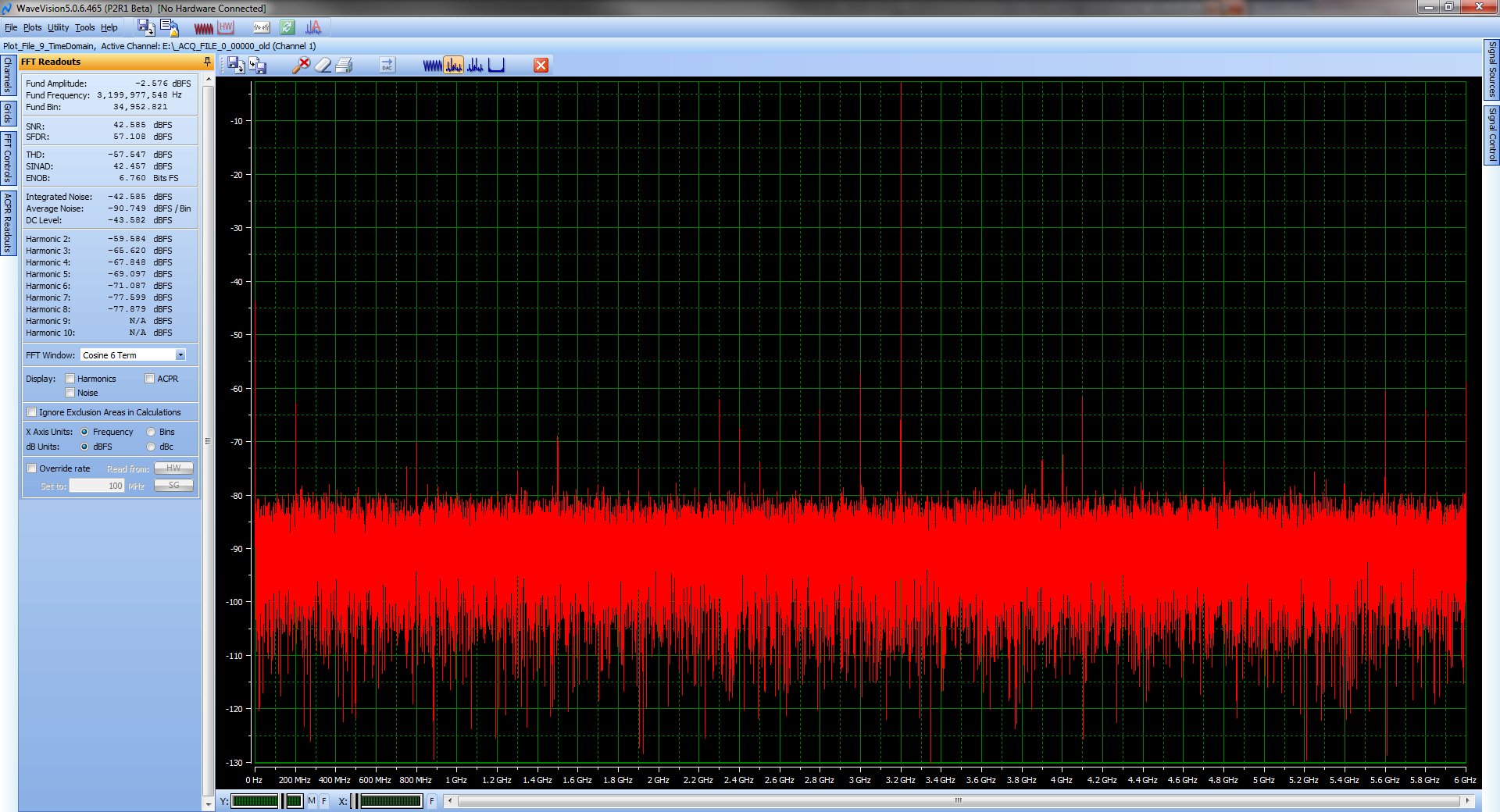
Task: Open the File menu
Action: [11, 27]
